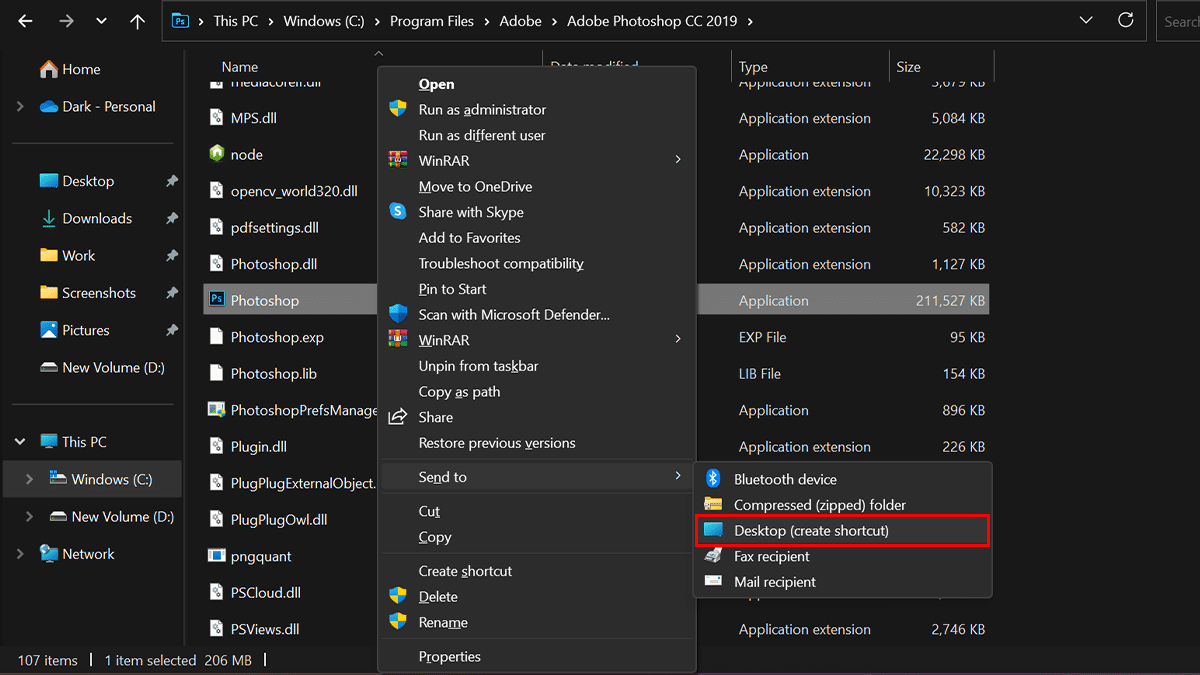Click the node application icon
The height and width of the screenshot is (675, 1200).
pyautogui.click(x=216, y=154)
